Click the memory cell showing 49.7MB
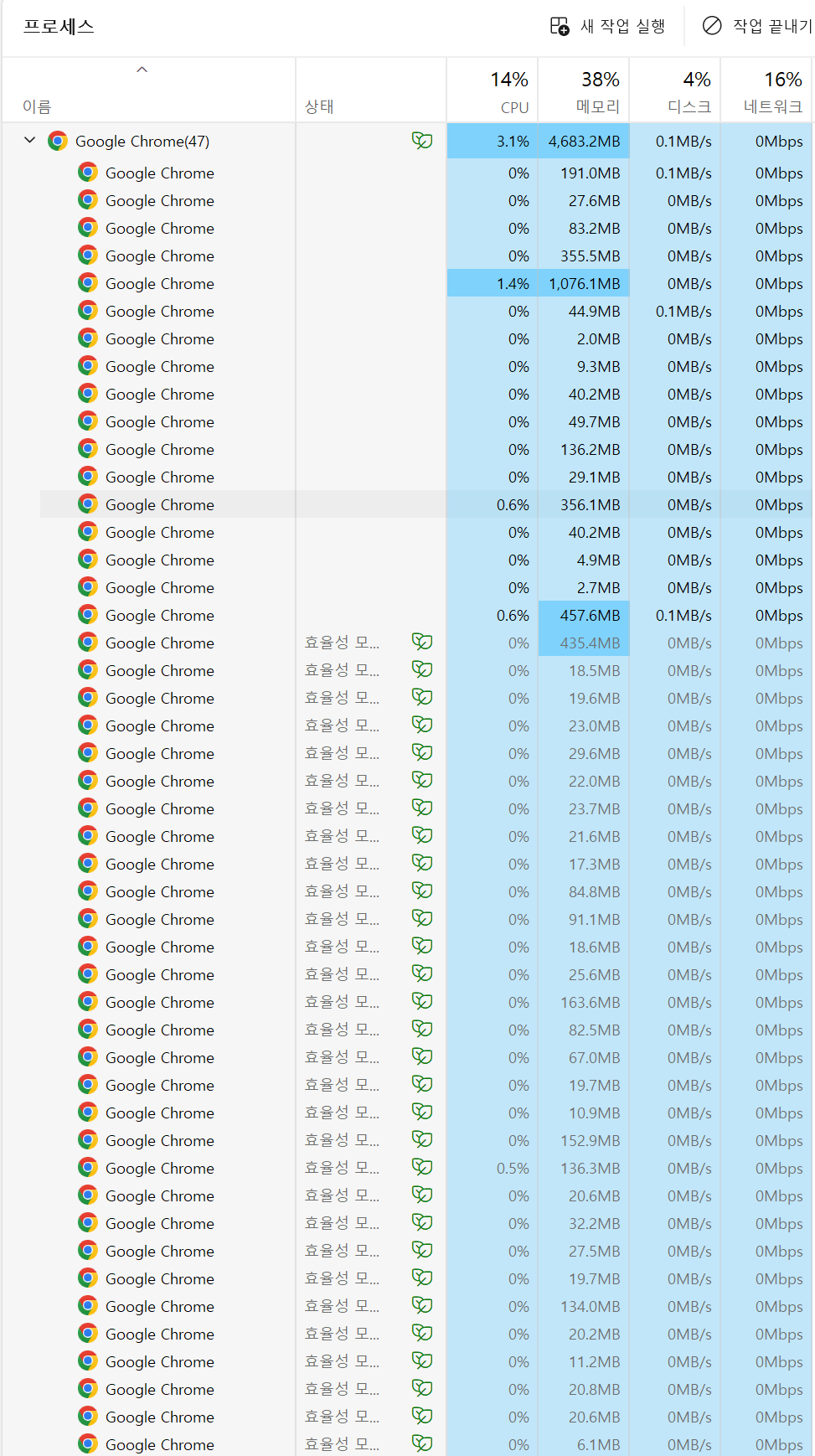815x1456 pixels. [584, 421]
